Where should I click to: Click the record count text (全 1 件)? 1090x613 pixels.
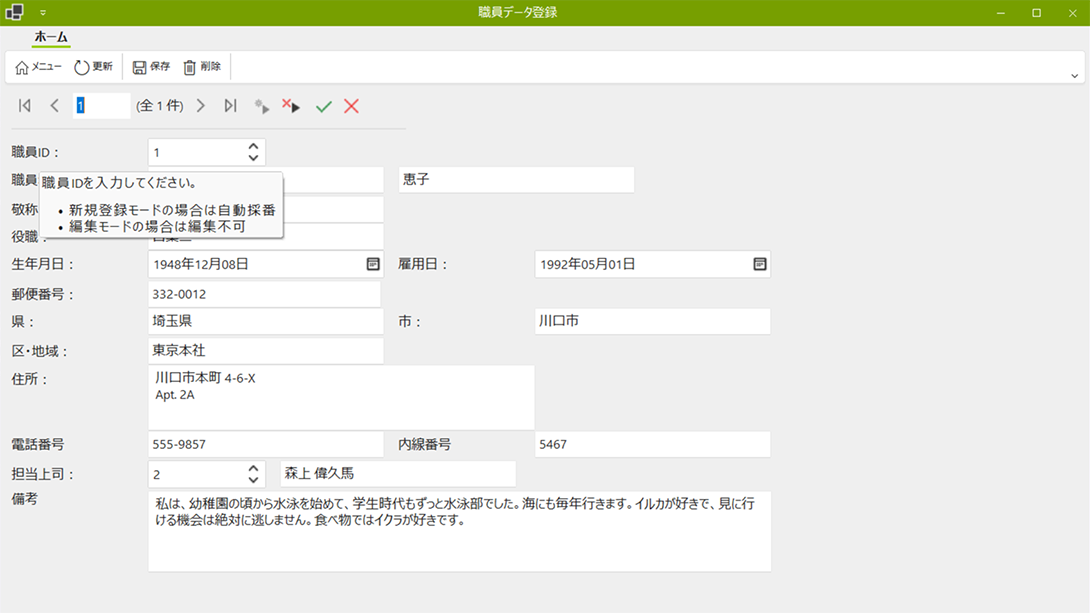tap(160, 106)
